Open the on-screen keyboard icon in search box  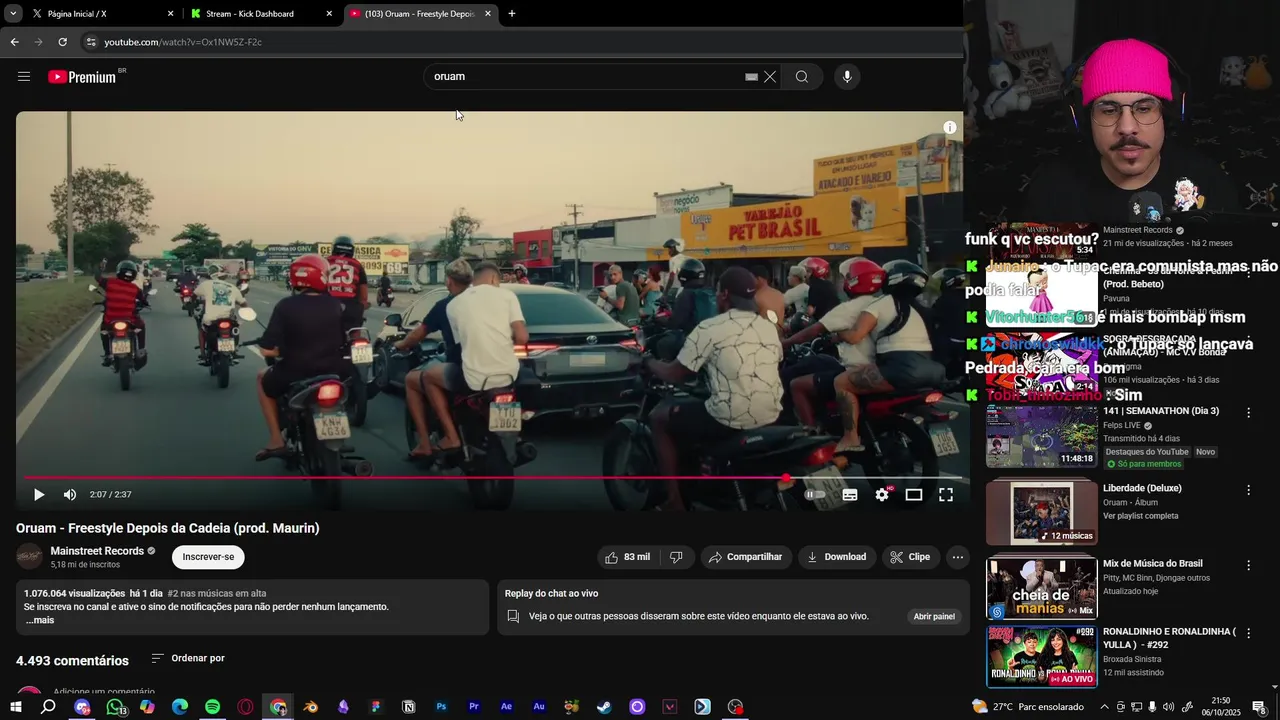click(751, 77)
